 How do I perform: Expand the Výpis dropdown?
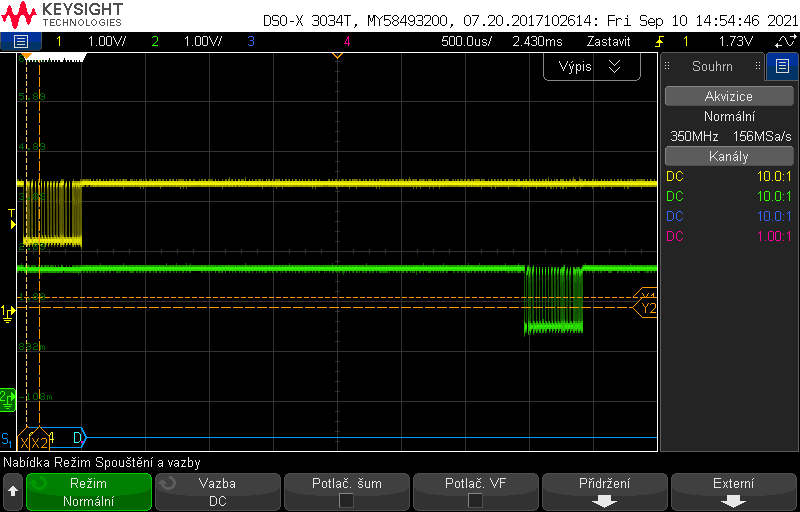pyautogui.click(x=591, y=66)
